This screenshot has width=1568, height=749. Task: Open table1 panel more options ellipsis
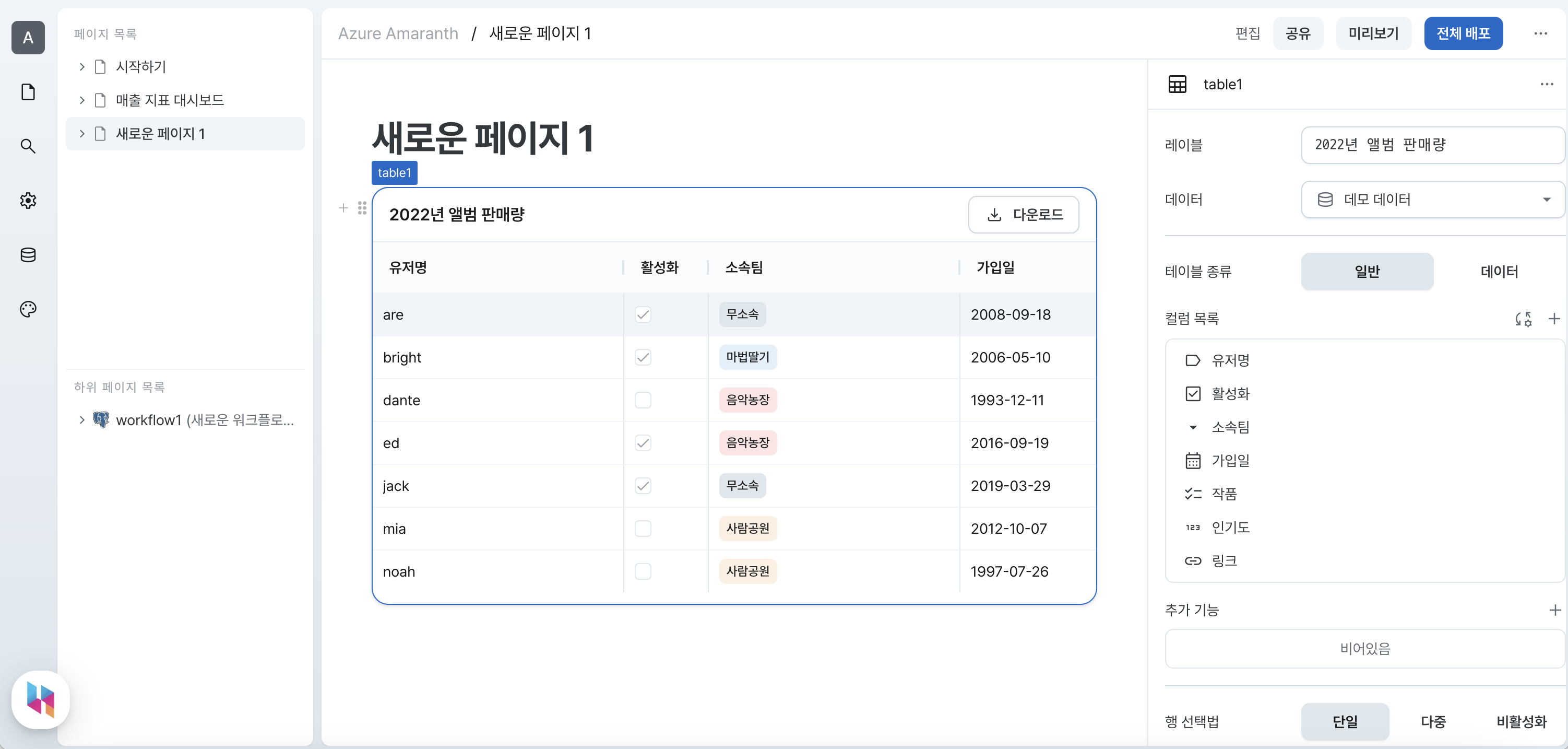(x=1547, y=84)
